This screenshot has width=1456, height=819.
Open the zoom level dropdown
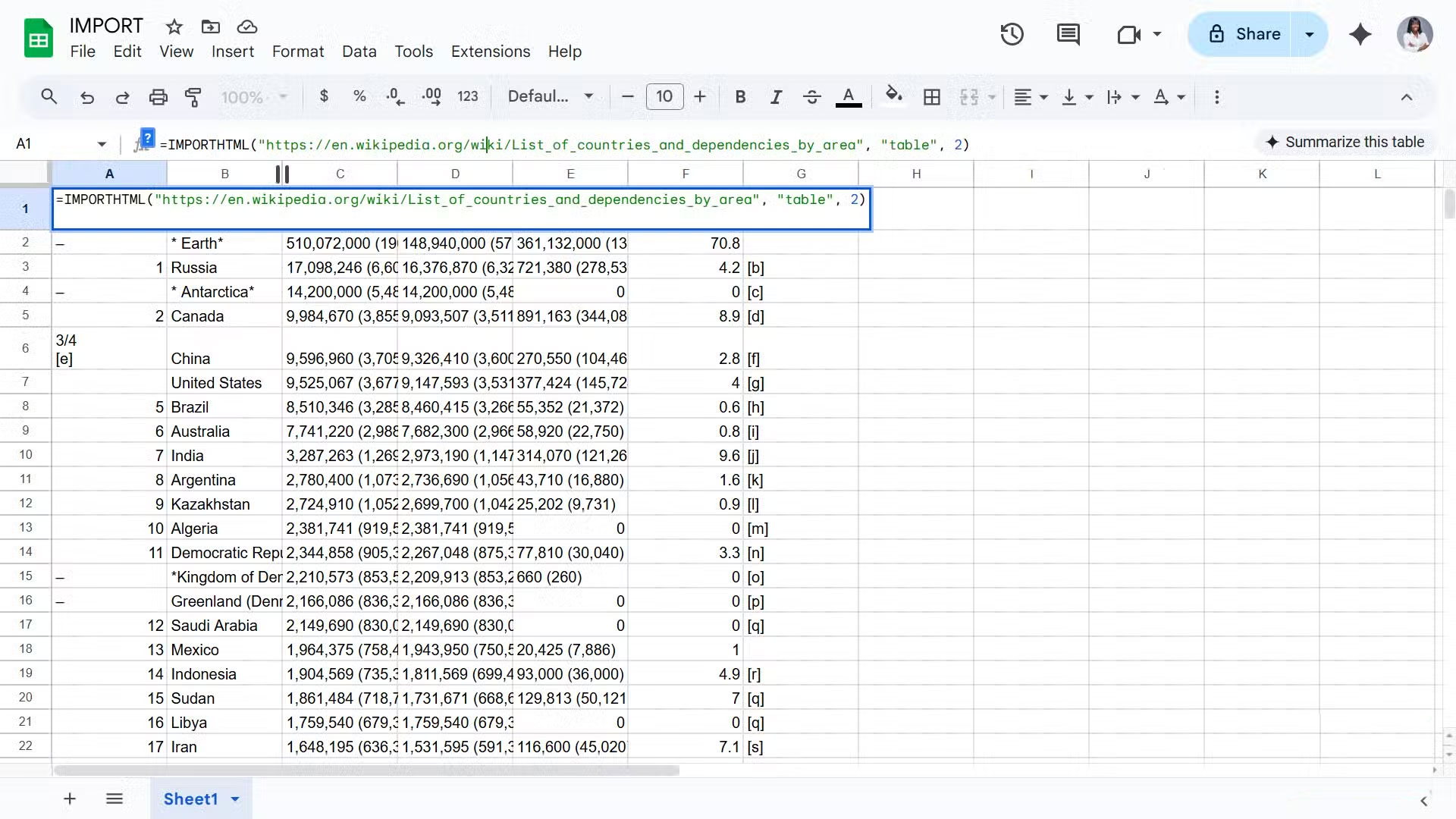254,96
